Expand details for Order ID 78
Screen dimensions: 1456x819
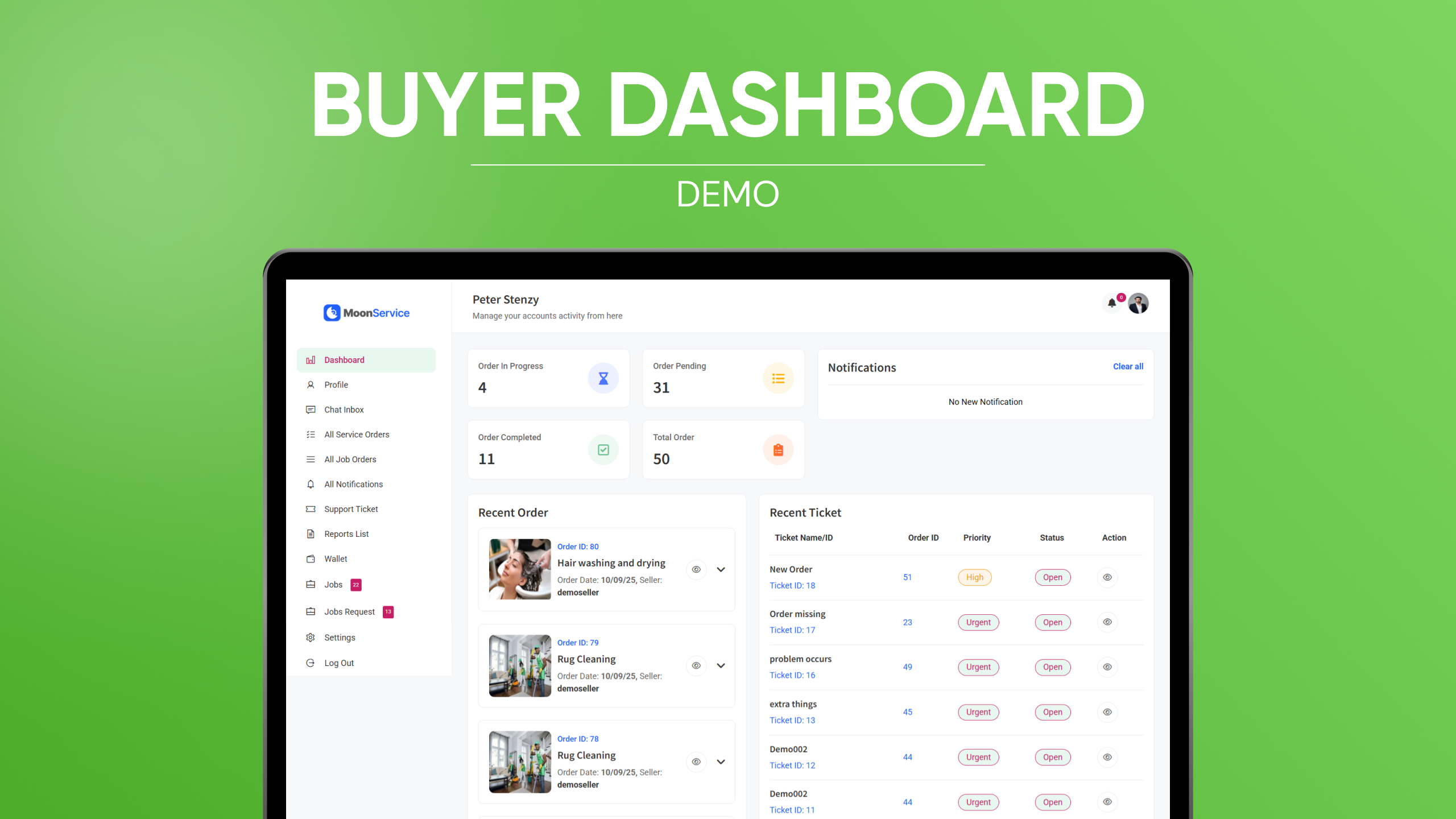click(x=721, y=762)
